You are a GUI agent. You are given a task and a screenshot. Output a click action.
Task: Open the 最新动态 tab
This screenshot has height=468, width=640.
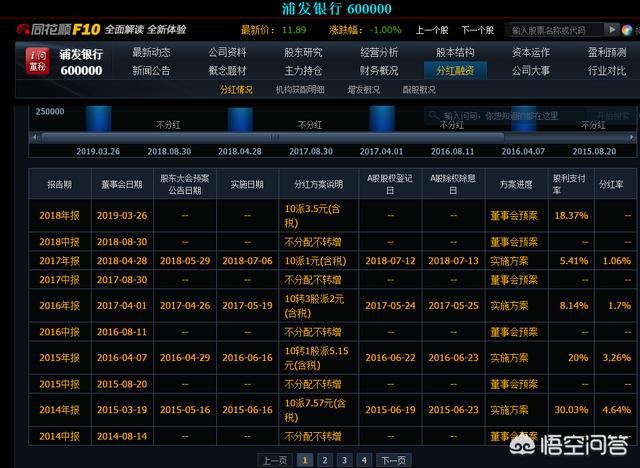click(151, 52)
